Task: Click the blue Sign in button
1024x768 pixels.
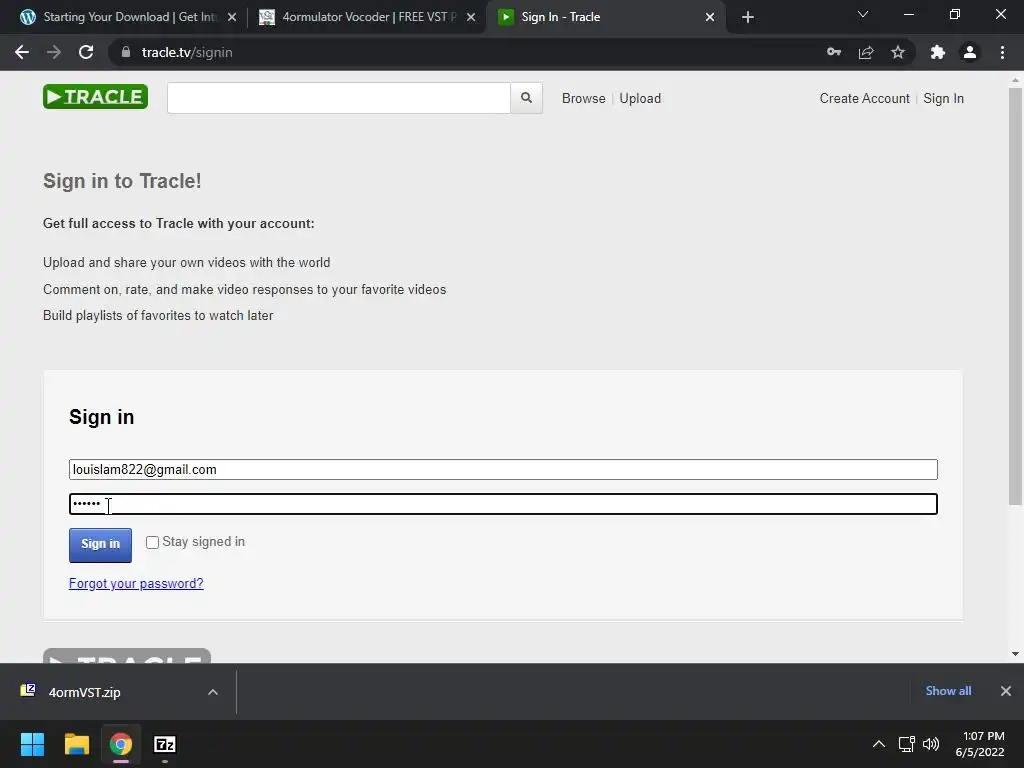Action: point(101,545)
